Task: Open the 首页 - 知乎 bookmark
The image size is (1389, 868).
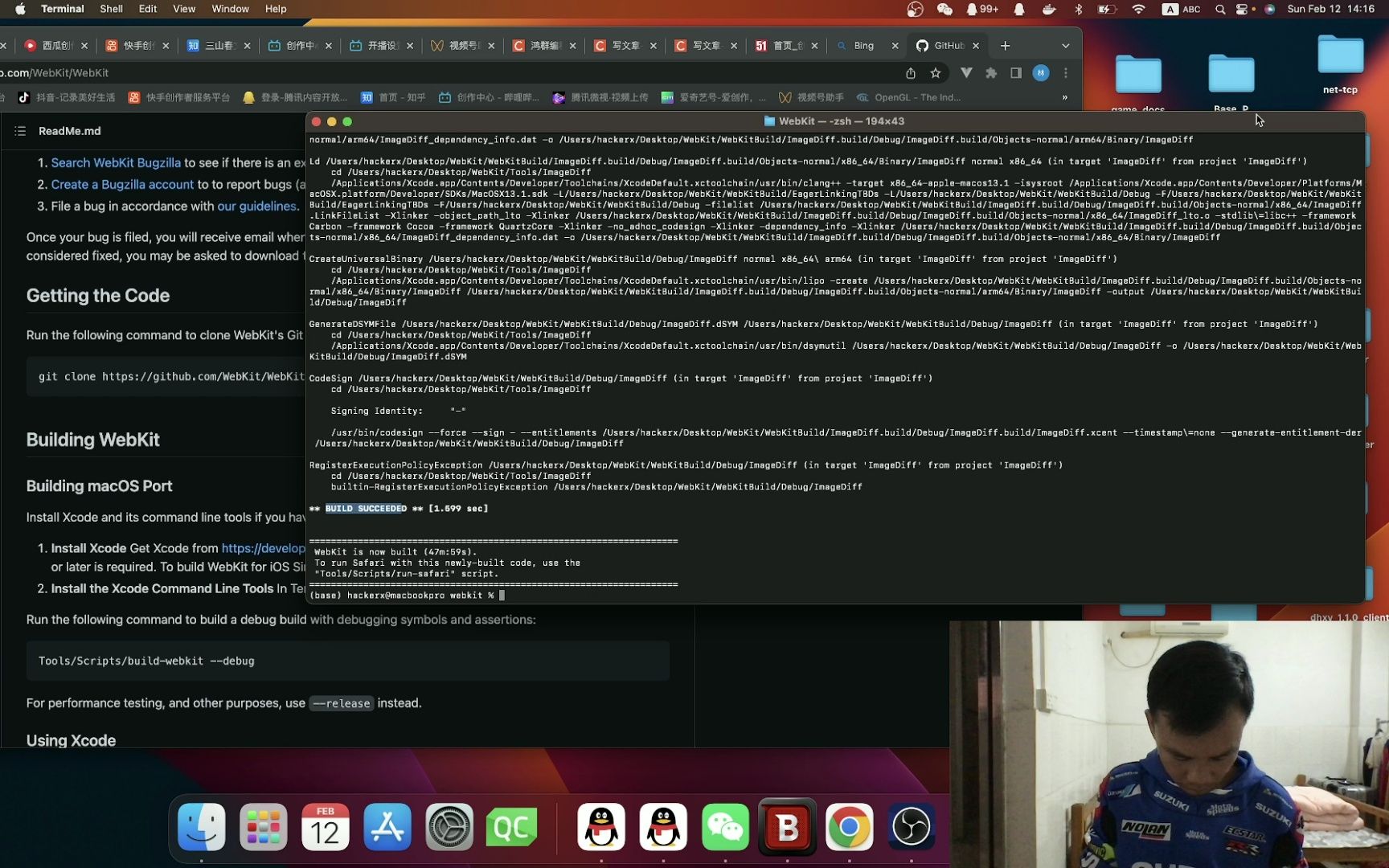Action: click(393, 97)
